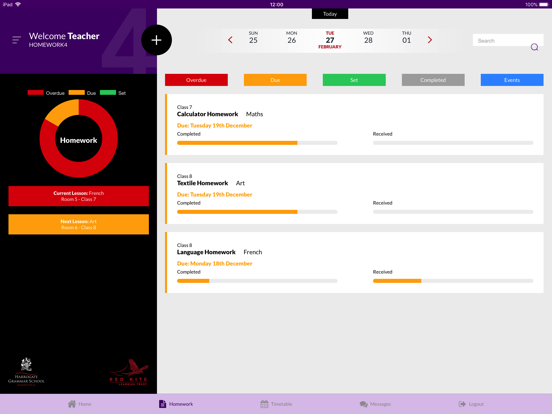This screenshot has height=414, width=552.
Task: Show the Events filter
Action: 512,80
